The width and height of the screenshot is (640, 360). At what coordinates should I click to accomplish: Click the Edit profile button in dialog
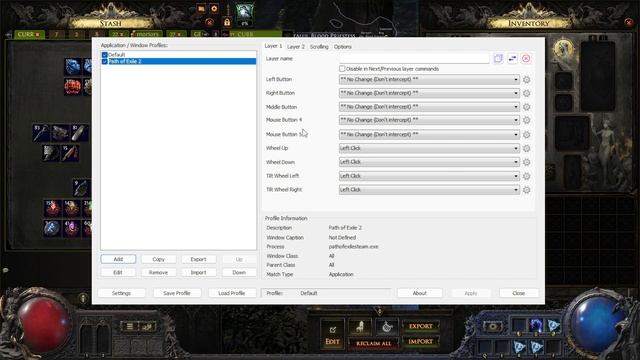118,272
